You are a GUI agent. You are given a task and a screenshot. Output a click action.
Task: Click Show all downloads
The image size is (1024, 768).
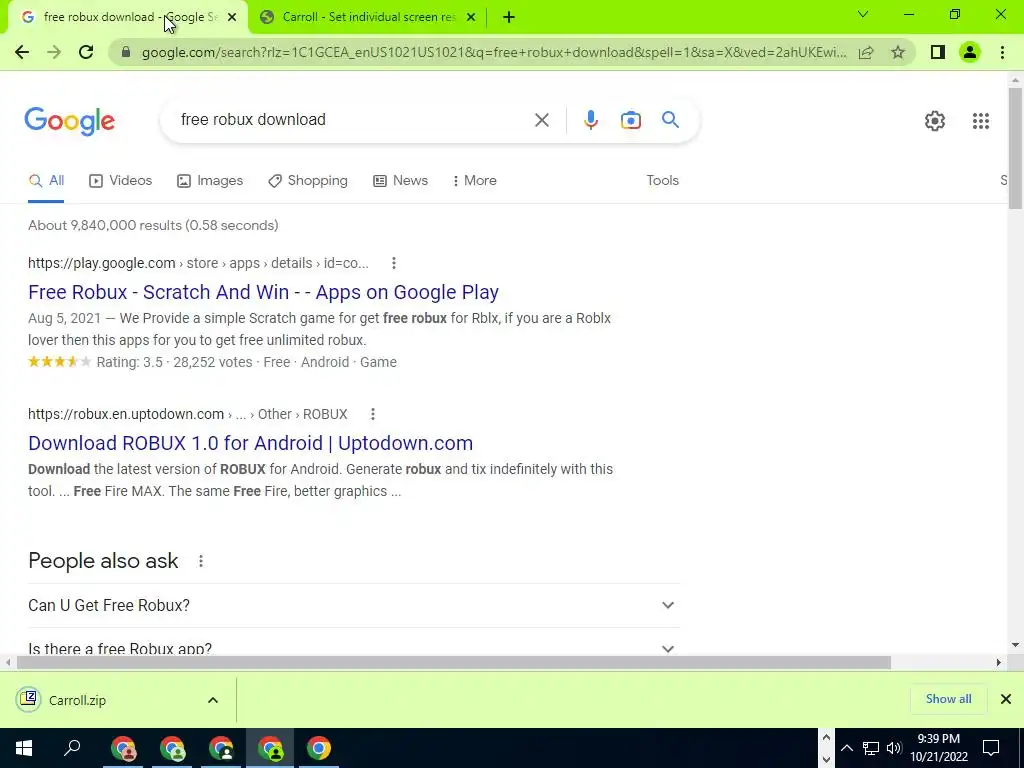pos(948,699)
